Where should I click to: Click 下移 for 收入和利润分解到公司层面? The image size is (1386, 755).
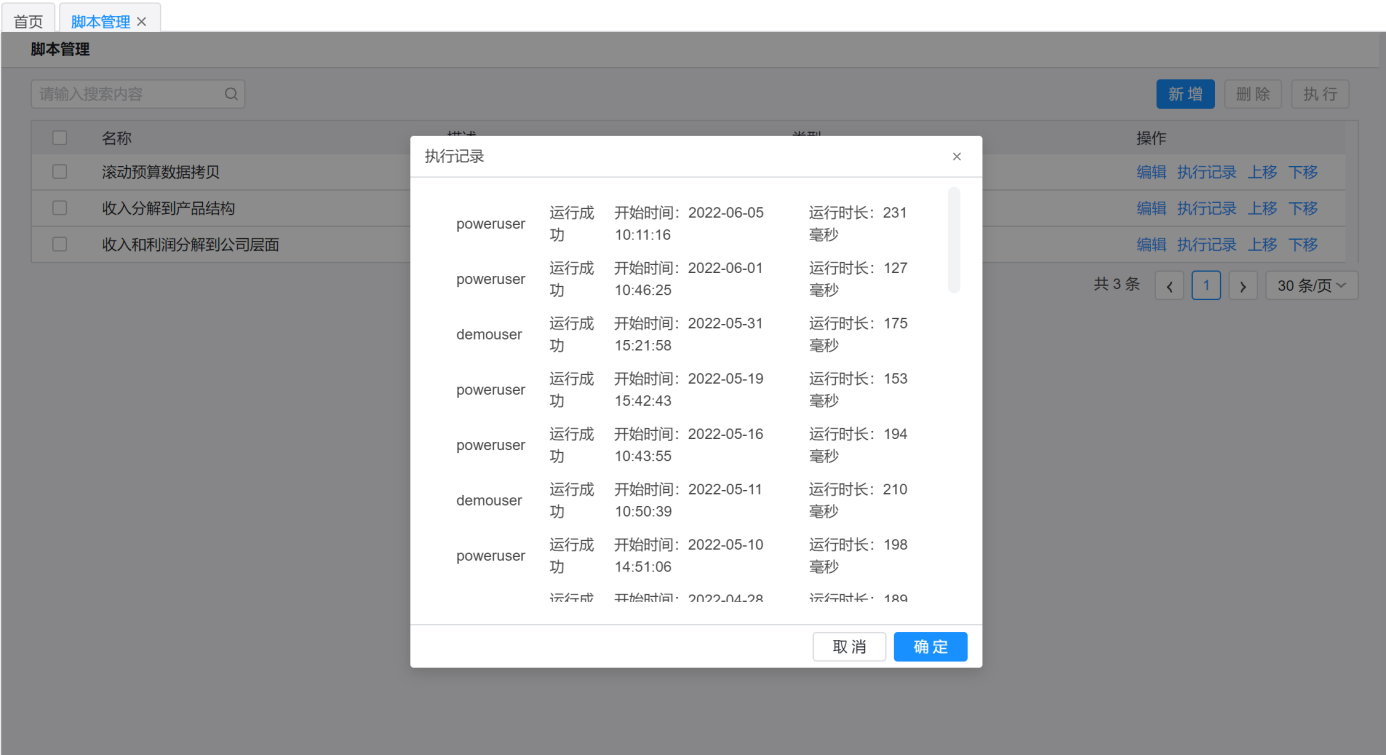point(1302,244)
